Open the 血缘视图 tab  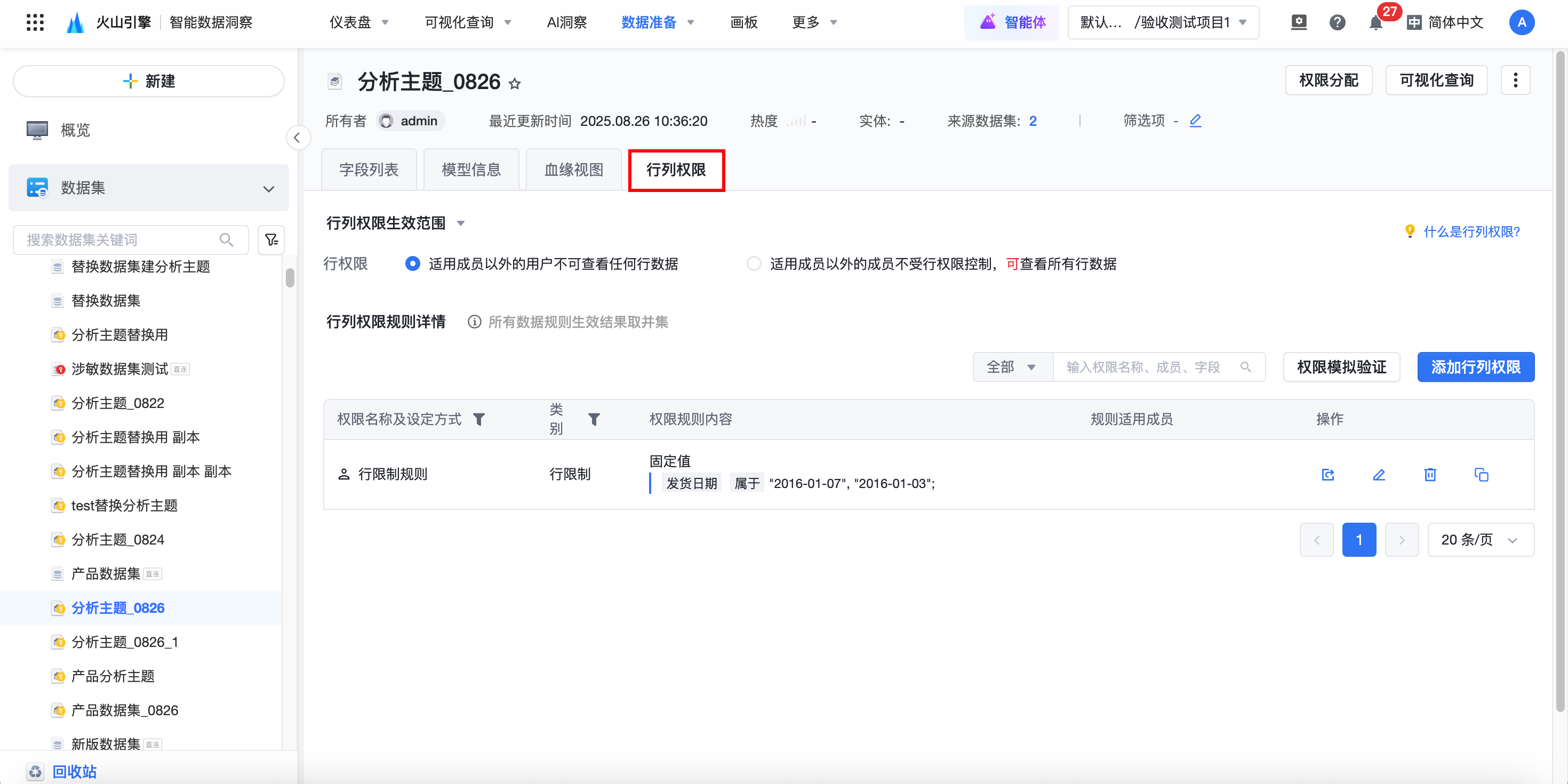point(573,170)
